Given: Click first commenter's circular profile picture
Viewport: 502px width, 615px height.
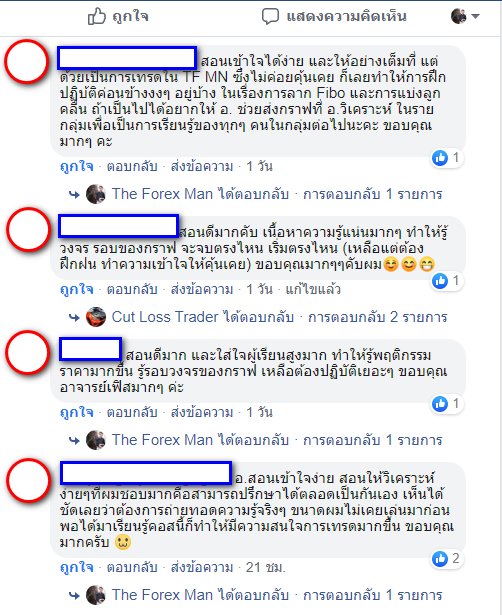Looking at the screenshot, I should 27,62.
